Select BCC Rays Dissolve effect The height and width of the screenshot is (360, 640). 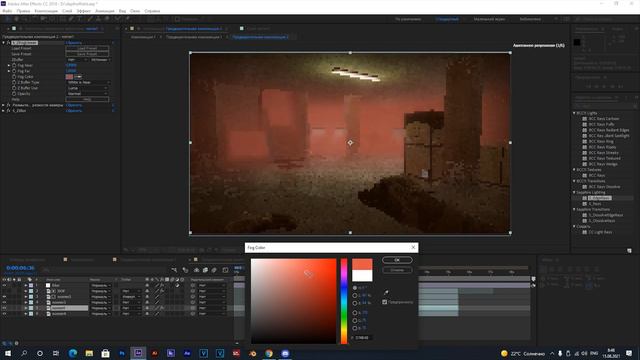pyautogui.click(x=604, y=187)
